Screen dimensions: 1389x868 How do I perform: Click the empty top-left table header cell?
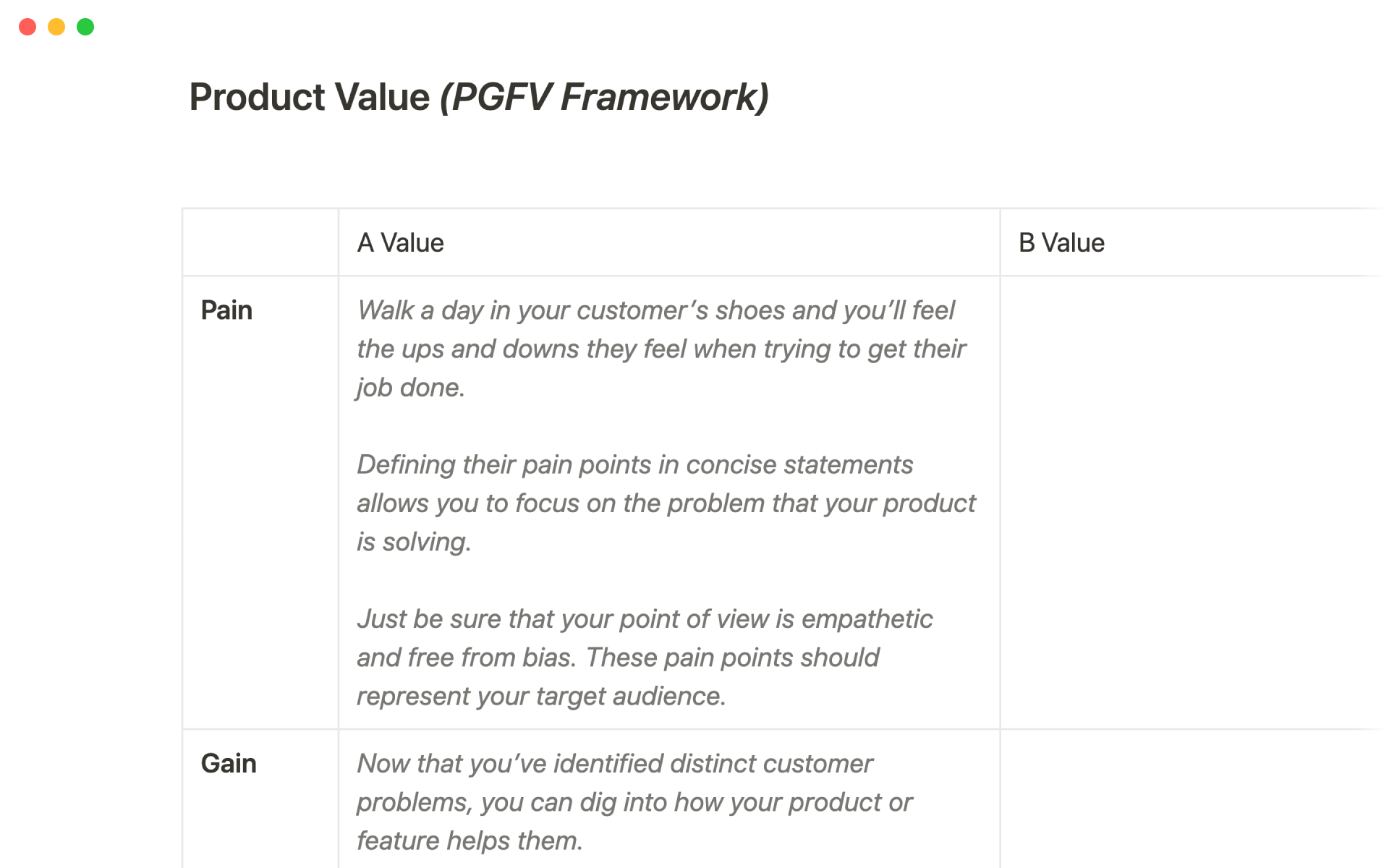(x=260, y=243)
